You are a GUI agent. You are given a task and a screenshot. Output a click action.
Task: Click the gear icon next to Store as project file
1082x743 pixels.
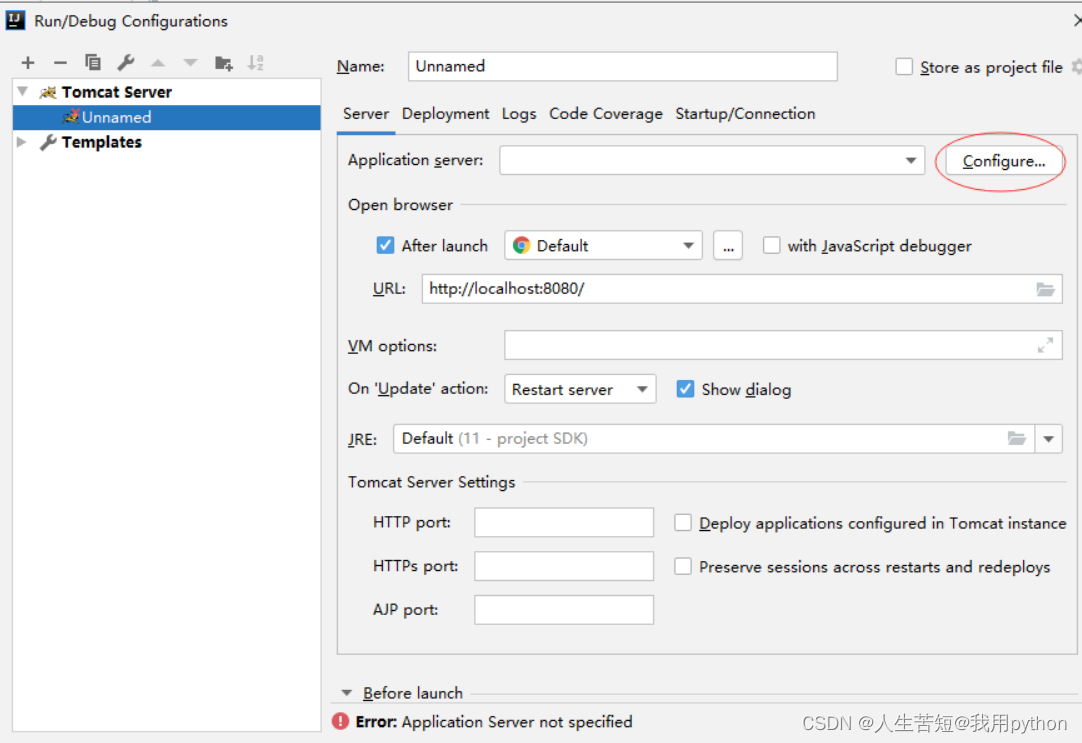(x=1076, y=67)
